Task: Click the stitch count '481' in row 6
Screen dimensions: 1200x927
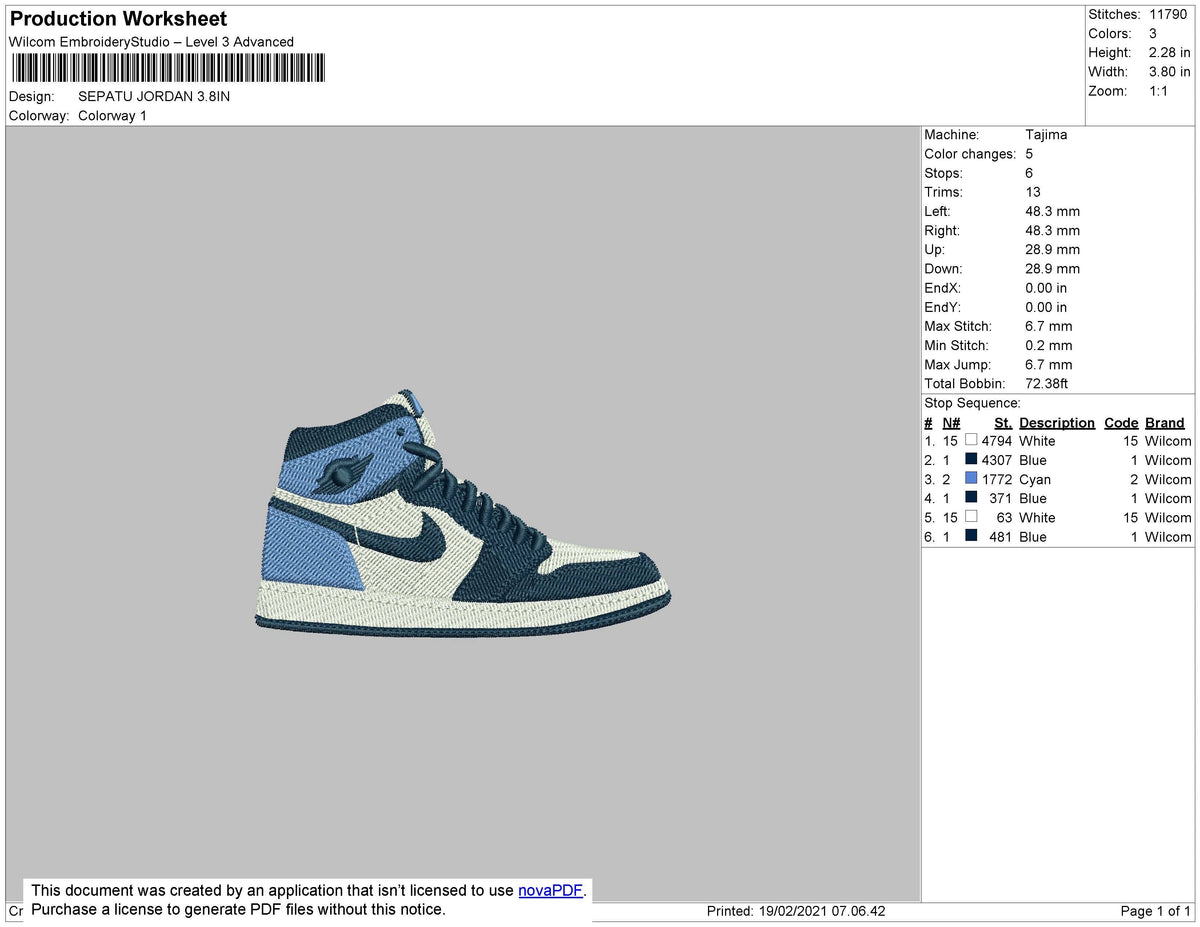Action: click(x=1001, y=536)
